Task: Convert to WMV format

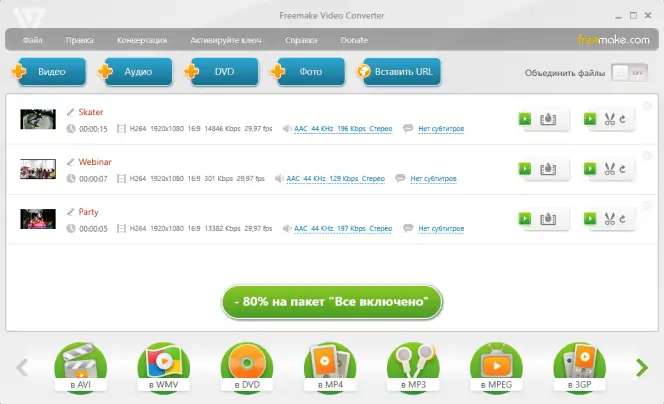Action: 163,368
